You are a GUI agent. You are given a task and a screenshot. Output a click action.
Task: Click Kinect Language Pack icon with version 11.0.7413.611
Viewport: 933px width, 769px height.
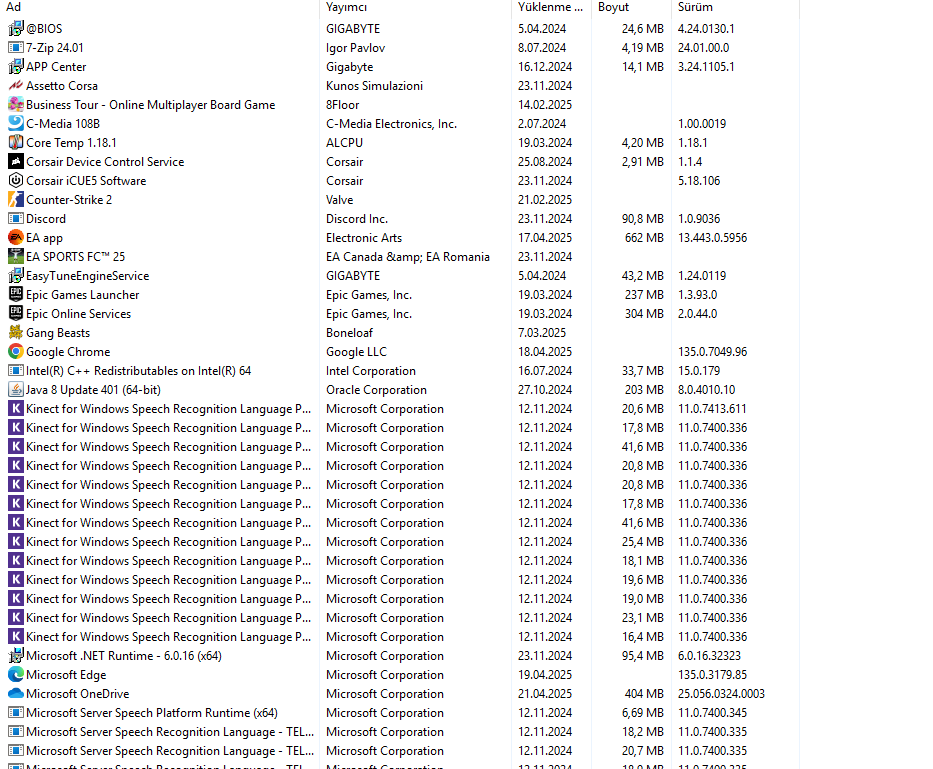16,409
